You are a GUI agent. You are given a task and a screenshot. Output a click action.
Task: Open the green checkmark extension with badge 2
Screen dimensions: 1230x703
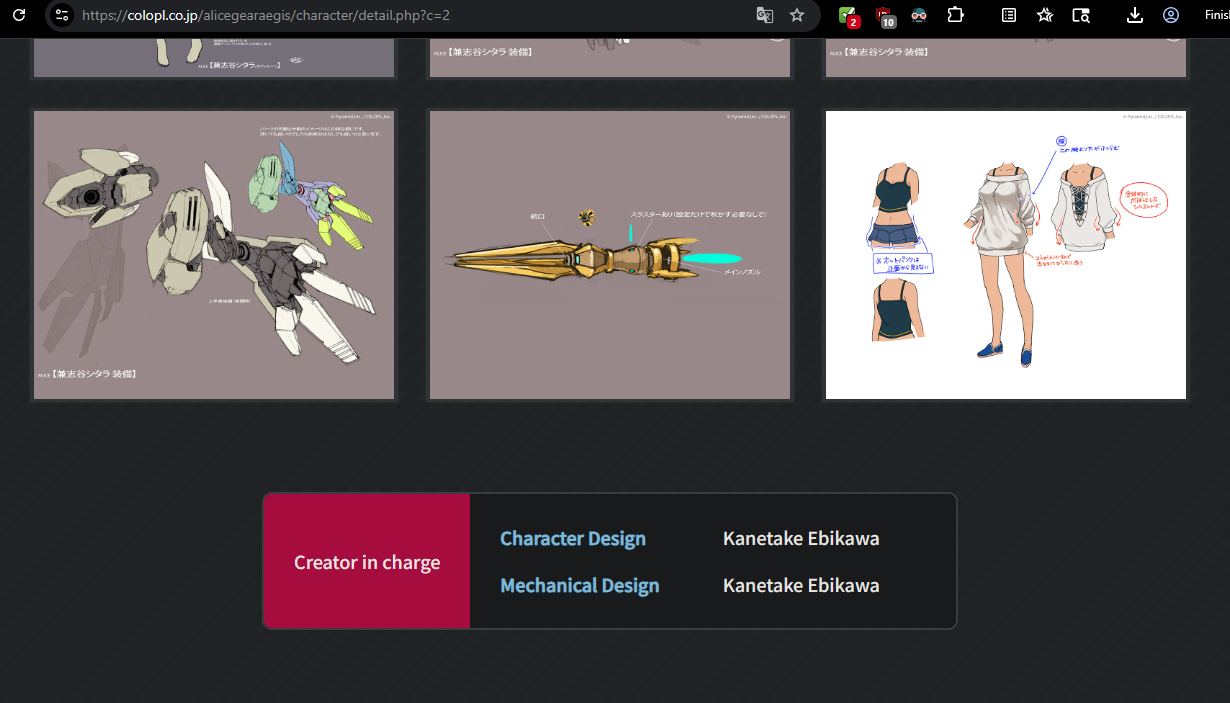848,16
